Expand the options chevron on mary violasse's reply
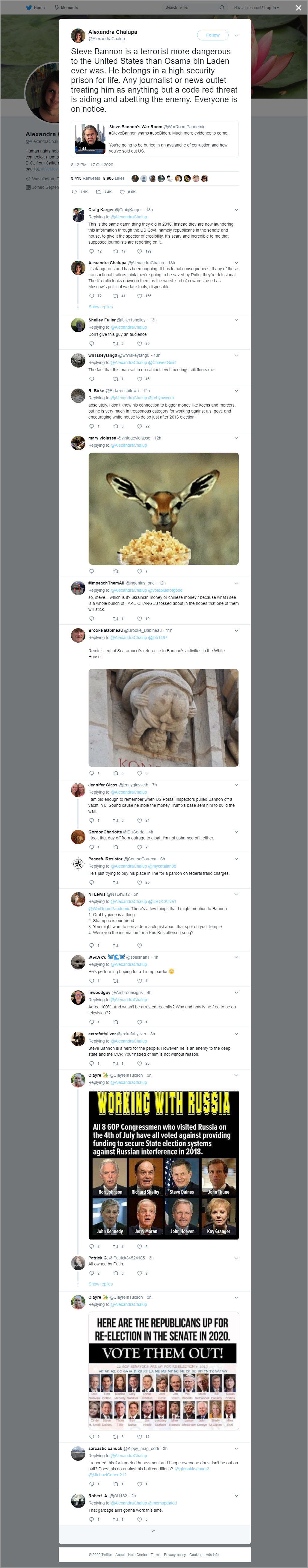Viewport: 308px width, 1568px height. [236, 438]
